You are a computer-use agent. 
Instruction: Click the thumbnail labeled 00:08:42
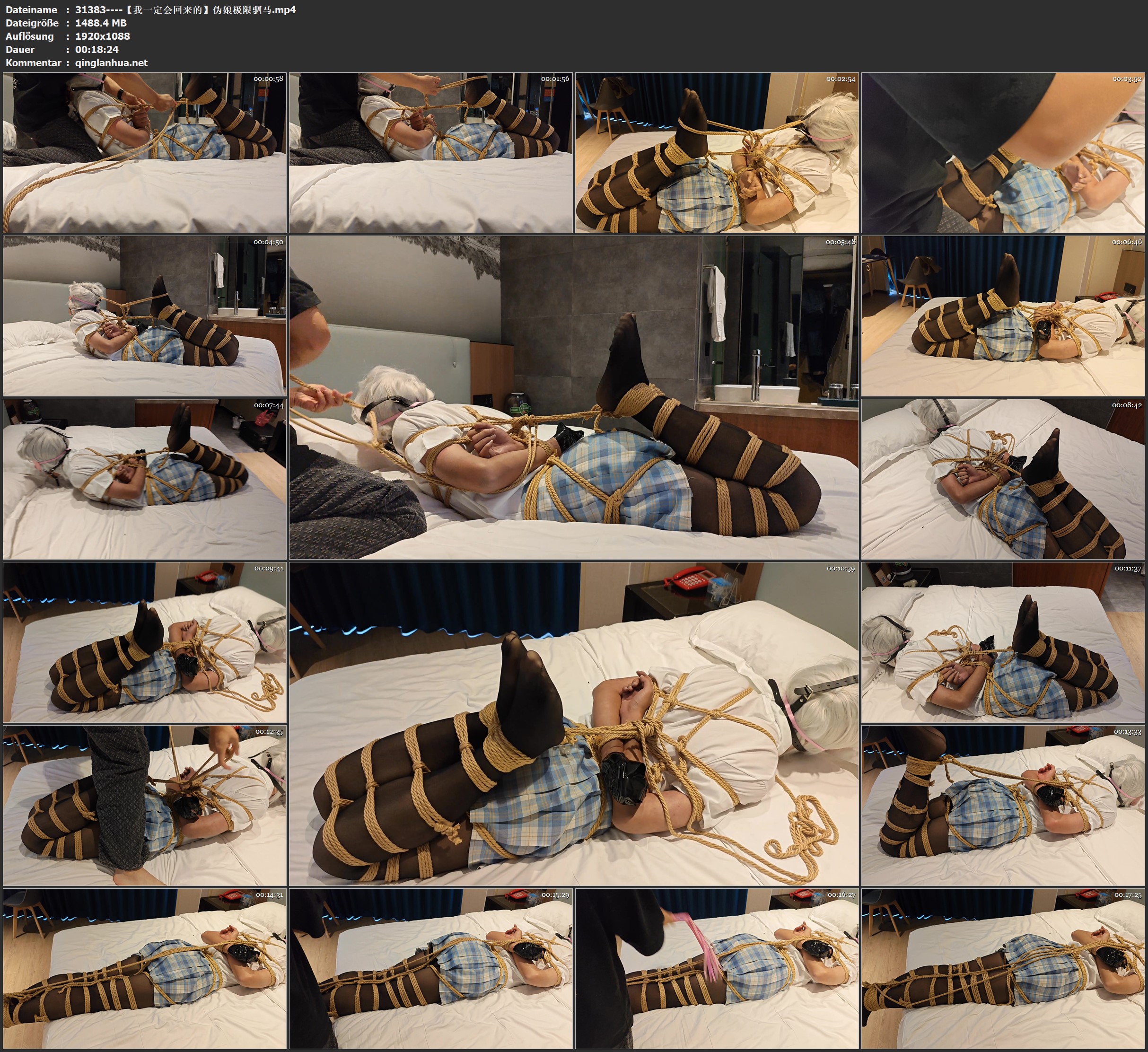(x=1003, y=479)
